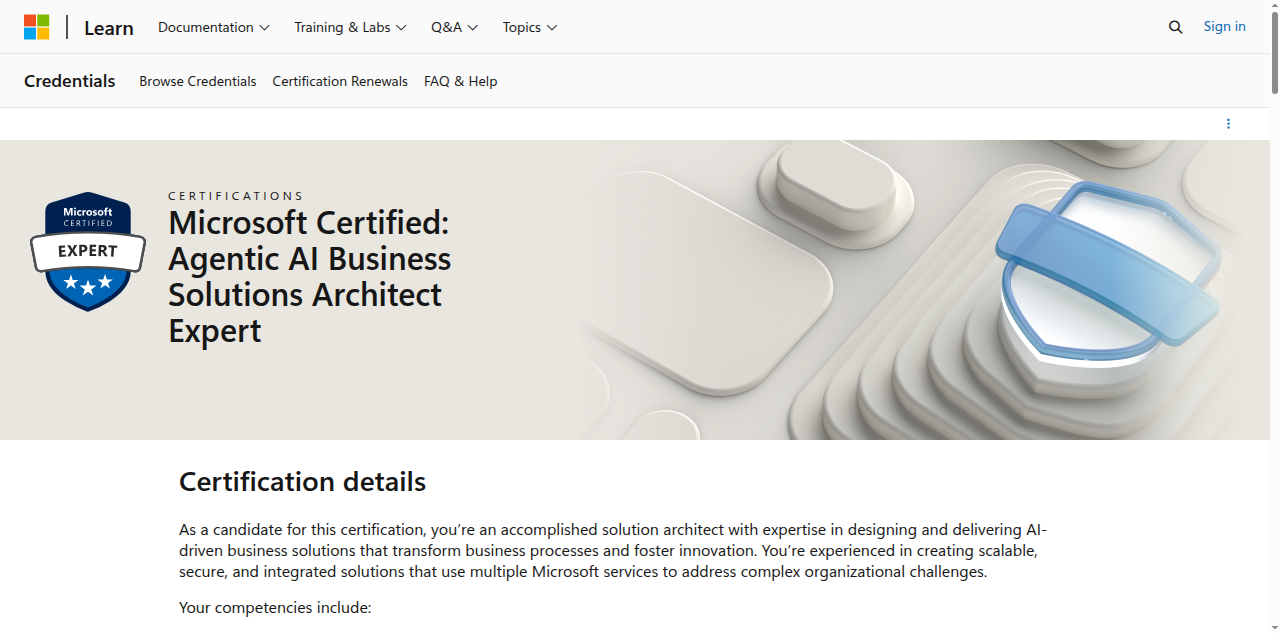This screenshot has height=633, width=1280.
Task: Expand the Training & Labs dropdown
Action: (x=350, y=27)
